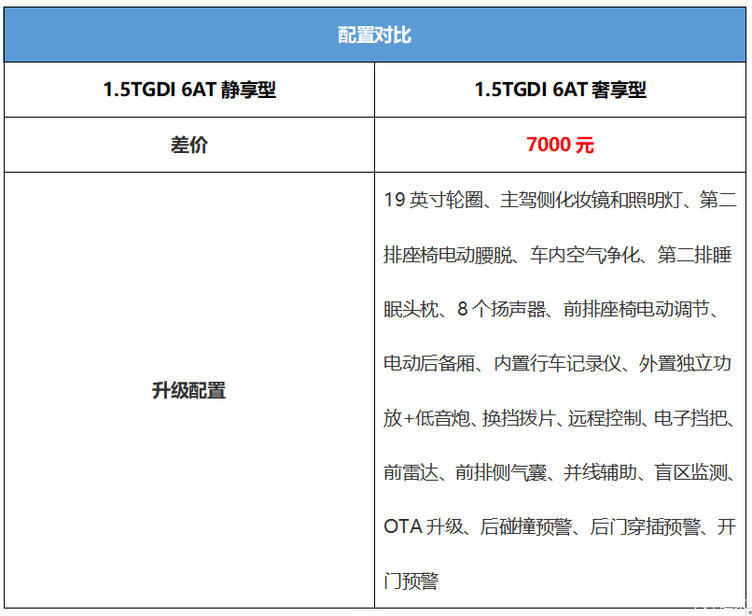Click the line starting with 前雷达
752x616 pixels.
tap(559, 473)
